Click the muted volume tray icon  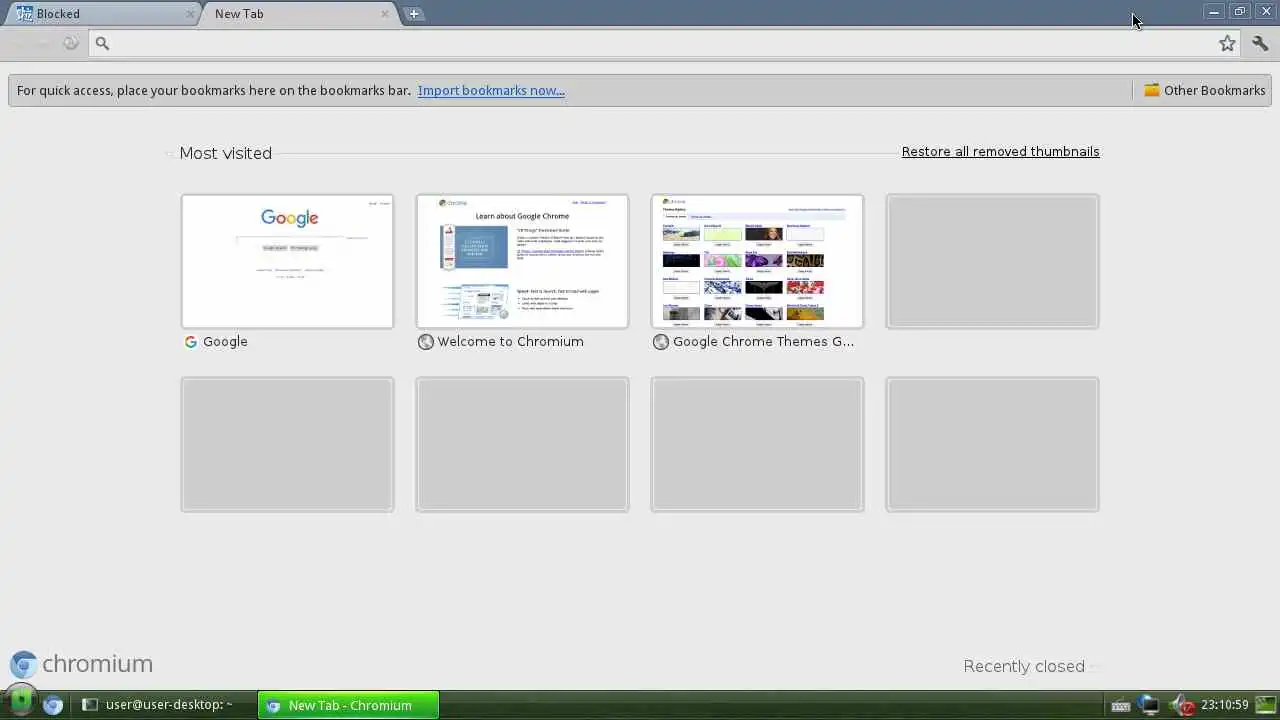pos(1182,706)
